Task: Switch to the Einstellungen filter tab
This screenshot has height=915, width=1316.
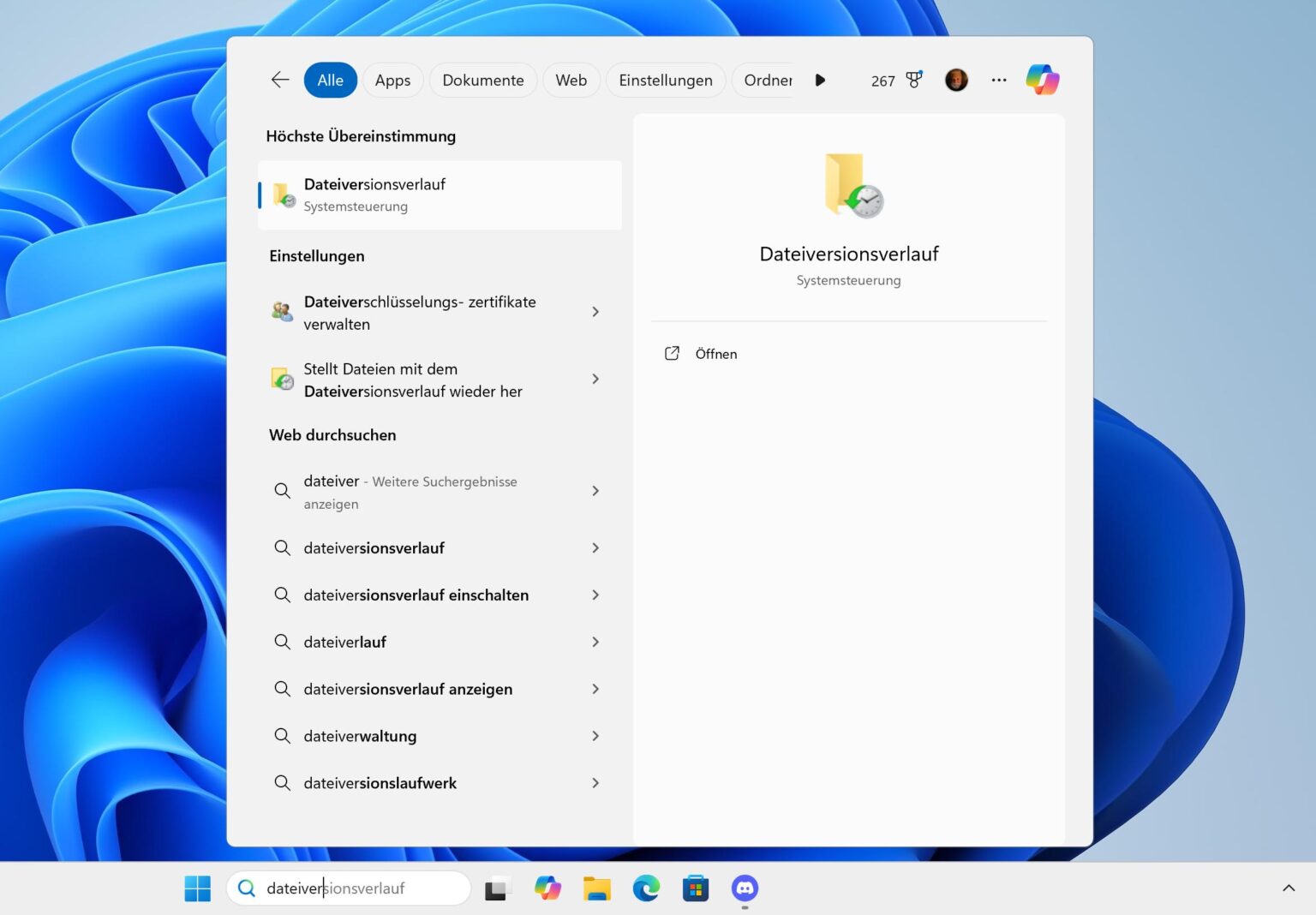Action: (665, 80)
